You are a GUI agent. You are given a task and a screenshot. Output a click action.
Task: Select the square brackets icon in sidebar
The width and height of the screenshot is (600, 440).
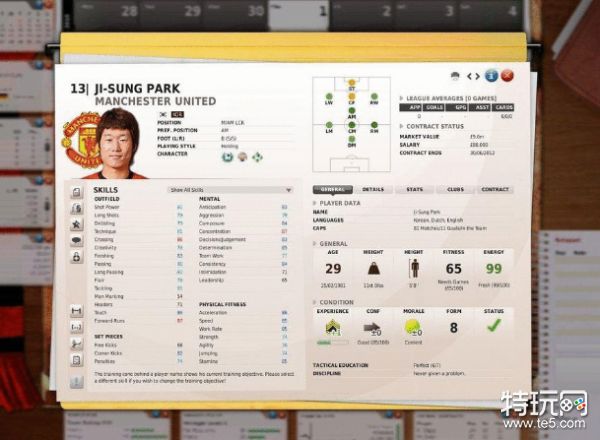point(77,328)
